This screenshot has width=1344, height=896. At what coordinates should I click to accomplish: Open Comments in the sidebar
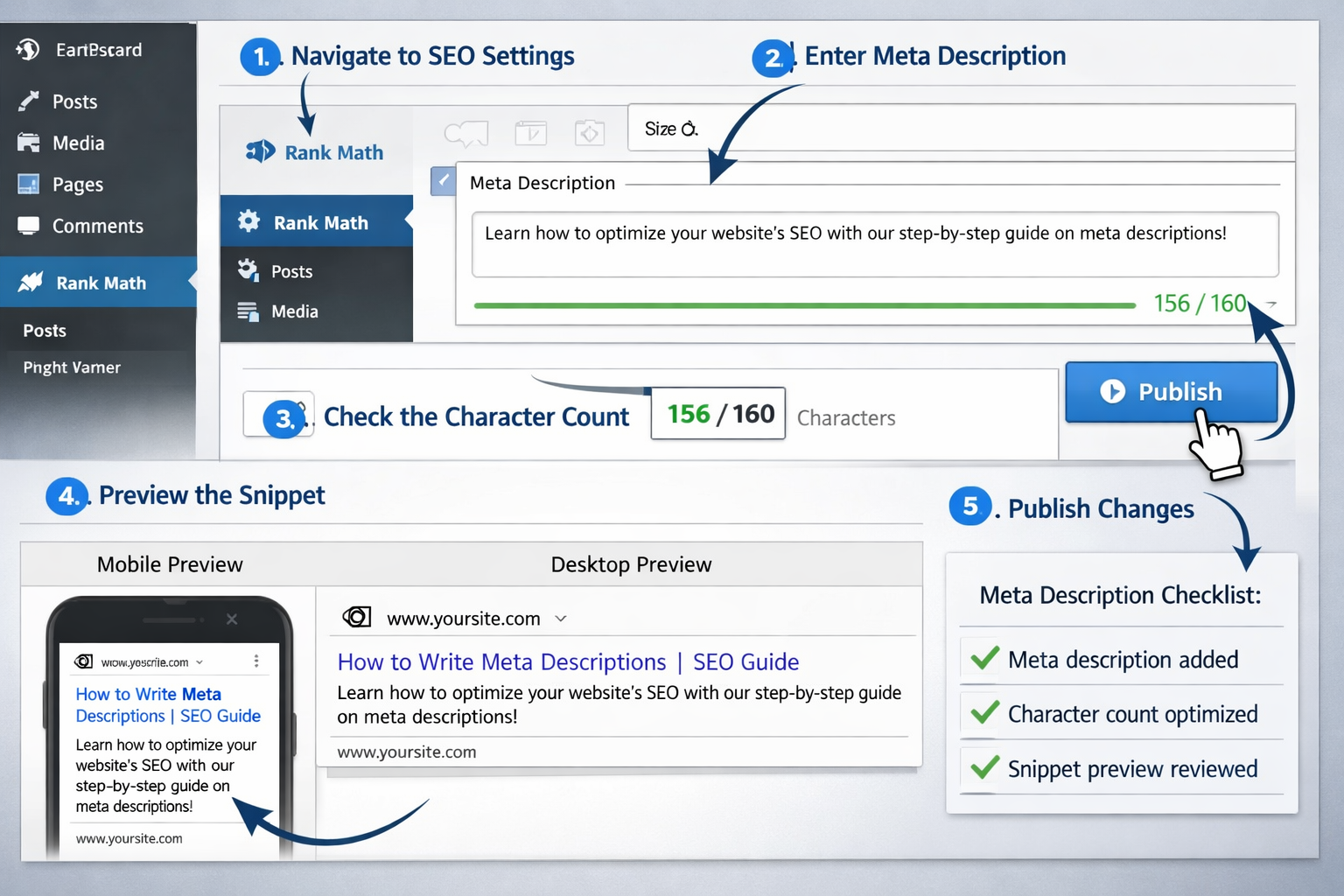[29, 226]
